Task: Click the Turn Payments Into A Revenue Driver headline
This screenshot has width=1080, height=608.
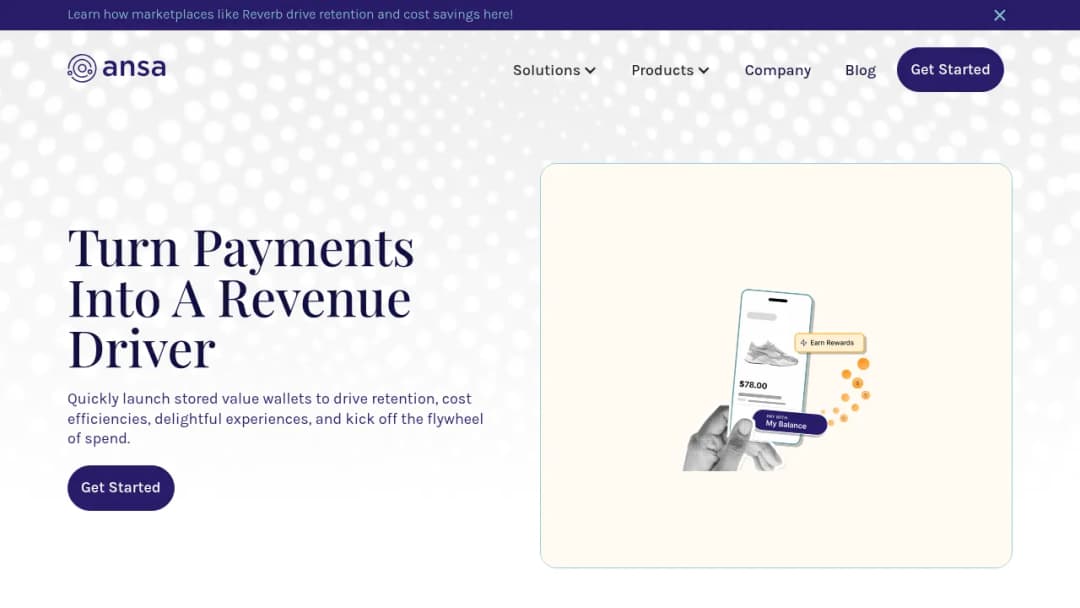Action: [241, 298]
